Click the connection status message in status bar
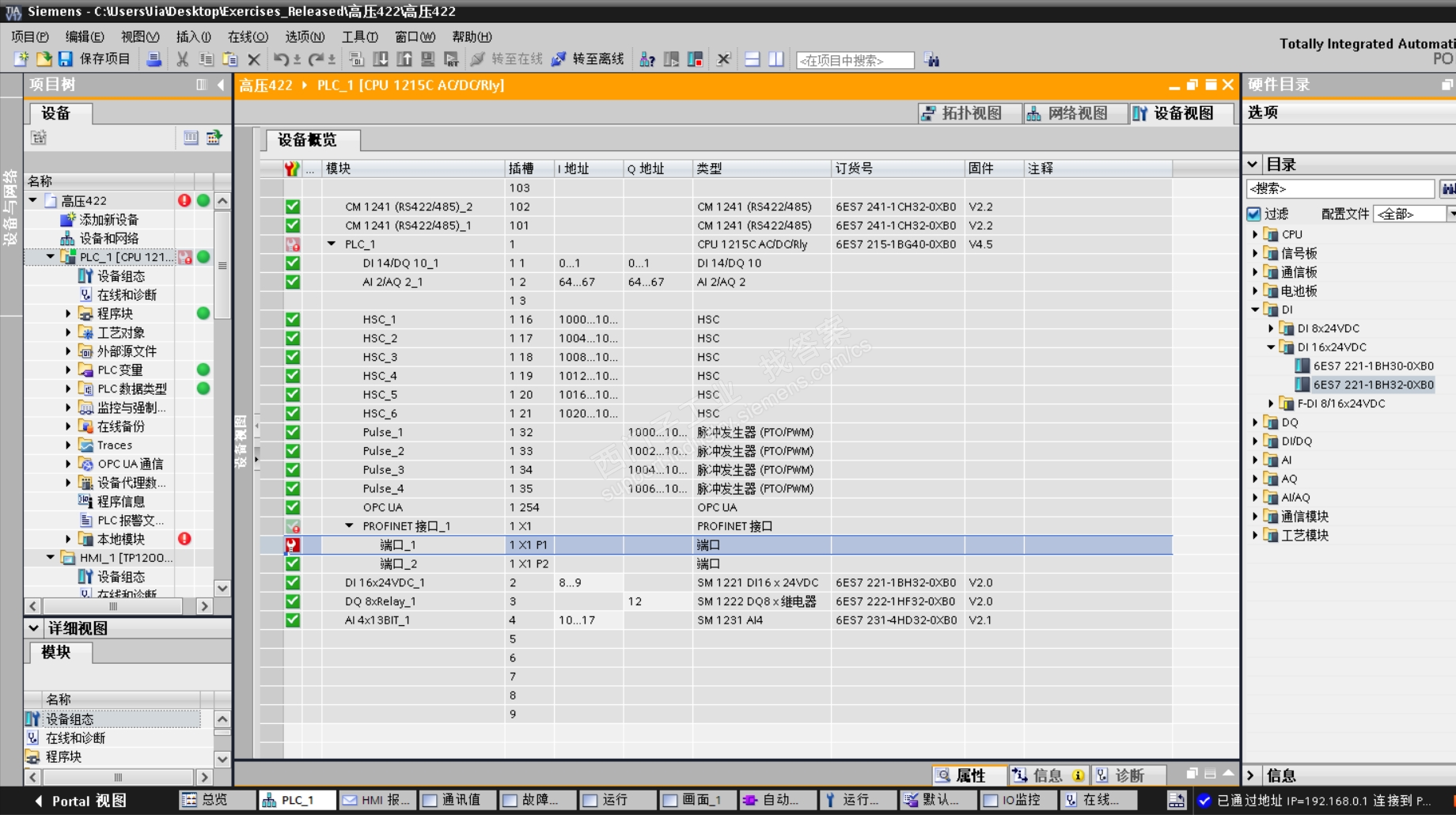Viewport: 1456px width, 815px height. point(1323,801)
